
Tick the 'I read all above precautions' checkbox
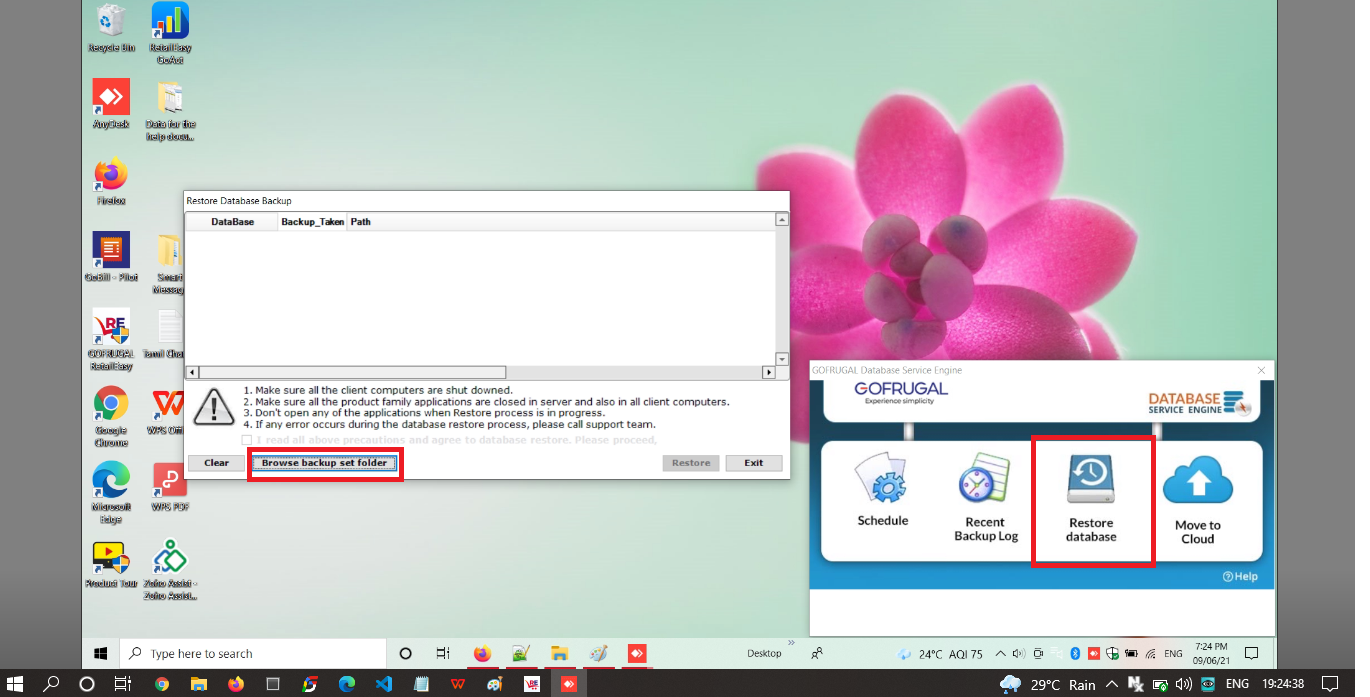pos(247,440)
